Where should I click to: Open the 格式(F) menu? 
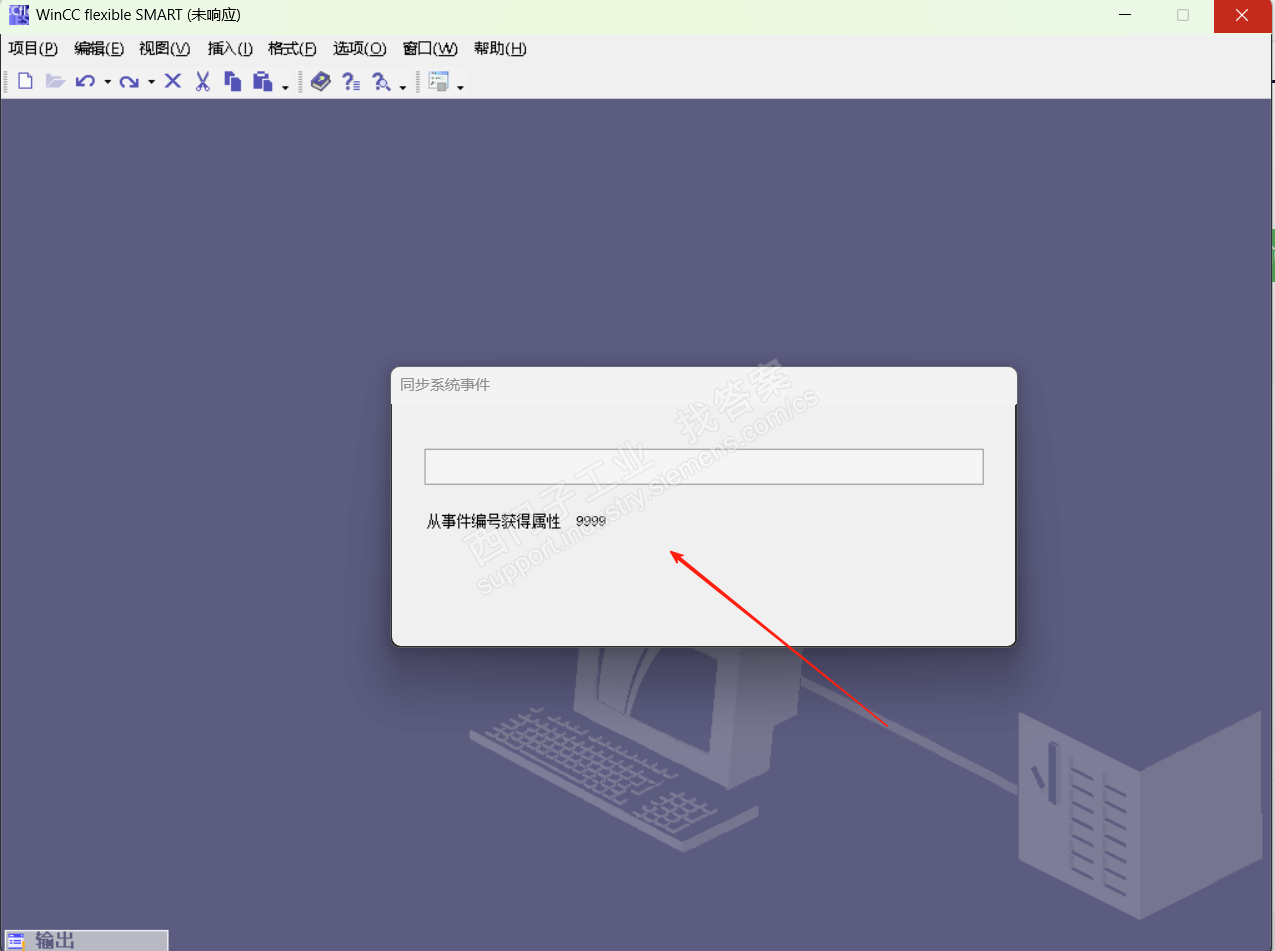[x=292, y=49]
